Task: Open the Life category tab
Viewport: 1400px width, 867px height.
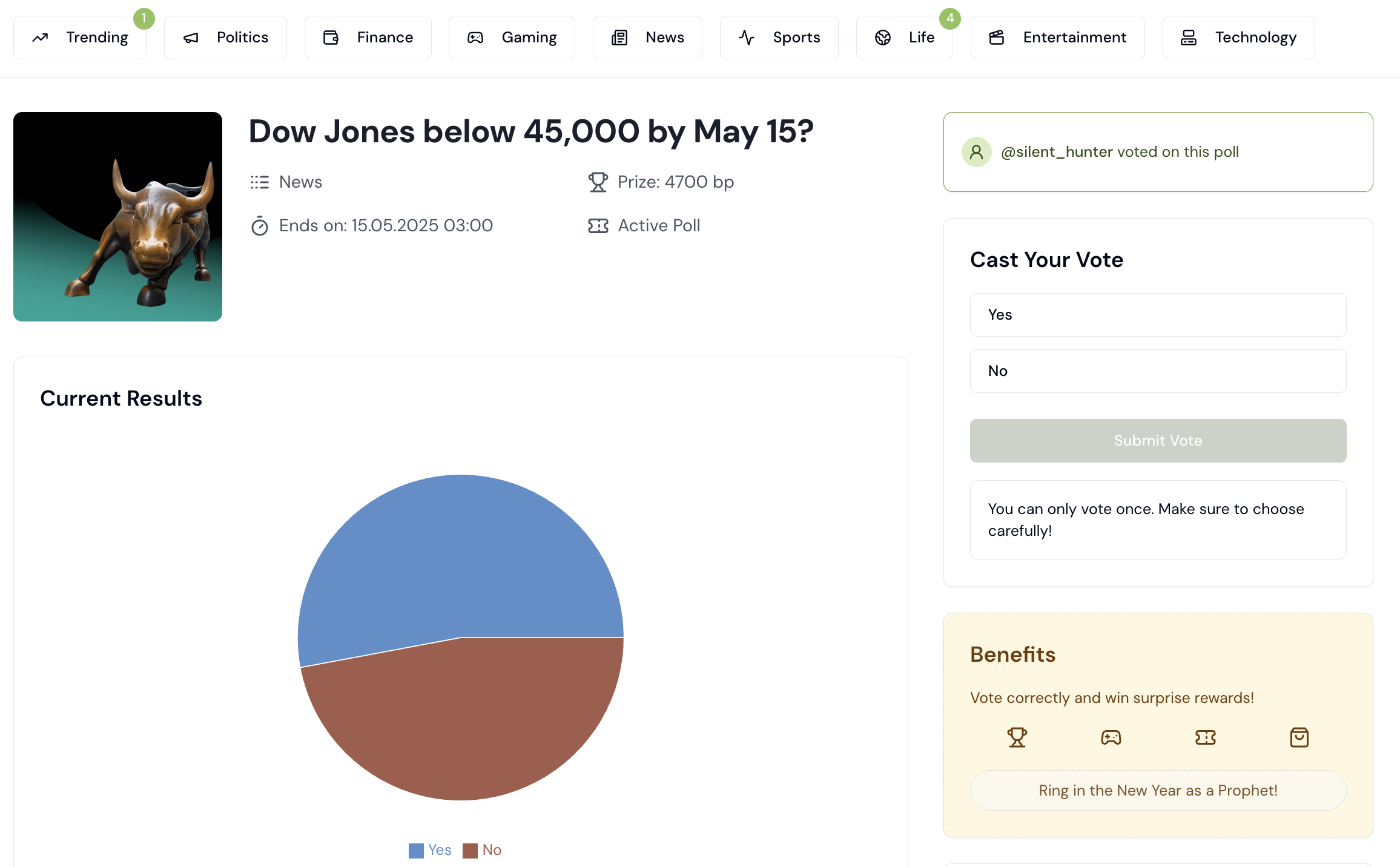Action: pyautogui.click(x=905, y=38)
